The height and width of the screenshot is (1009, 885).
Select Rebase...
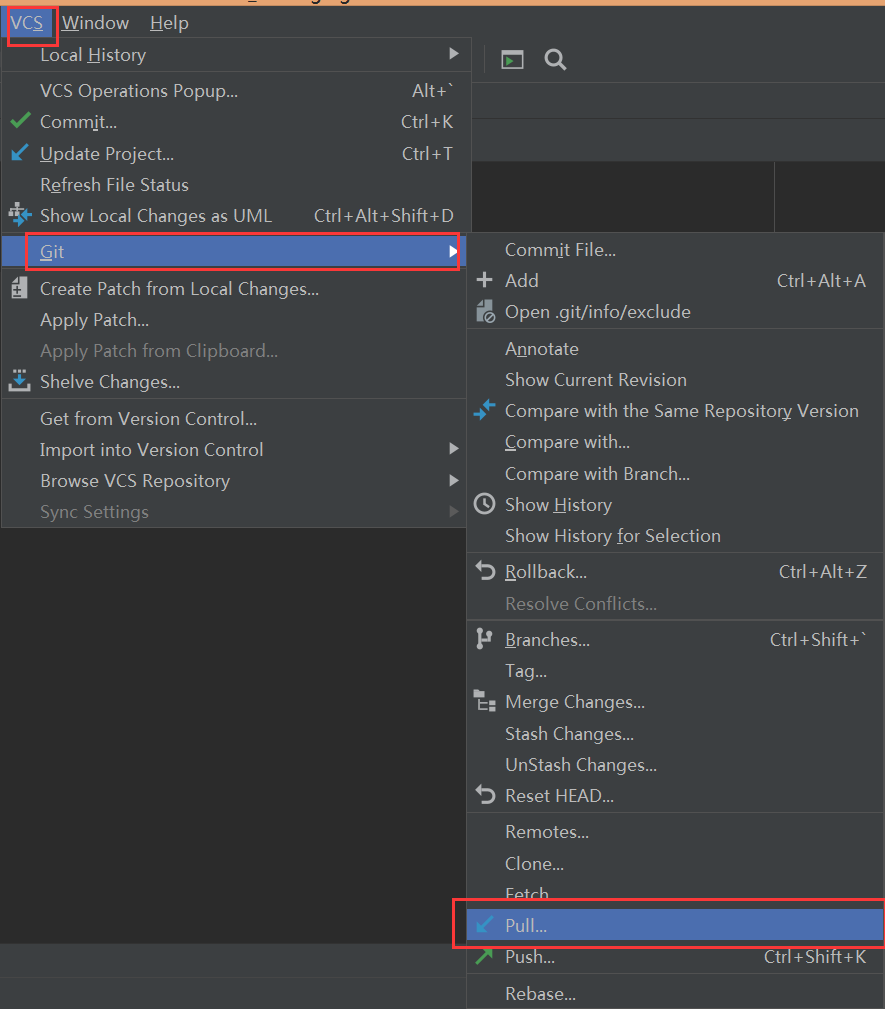point(675,994)
